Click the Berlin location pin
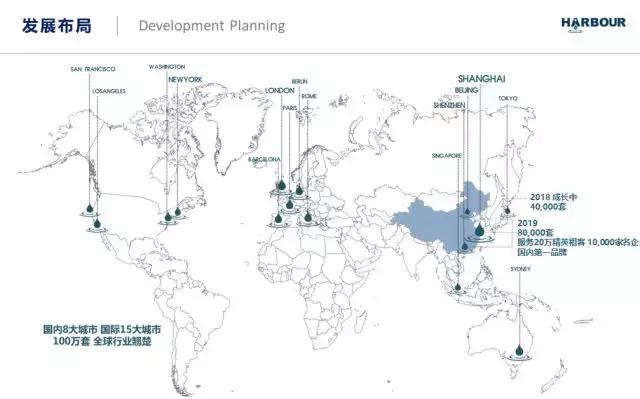The width and height of the screenshot is (640, 399). [299, 190]
